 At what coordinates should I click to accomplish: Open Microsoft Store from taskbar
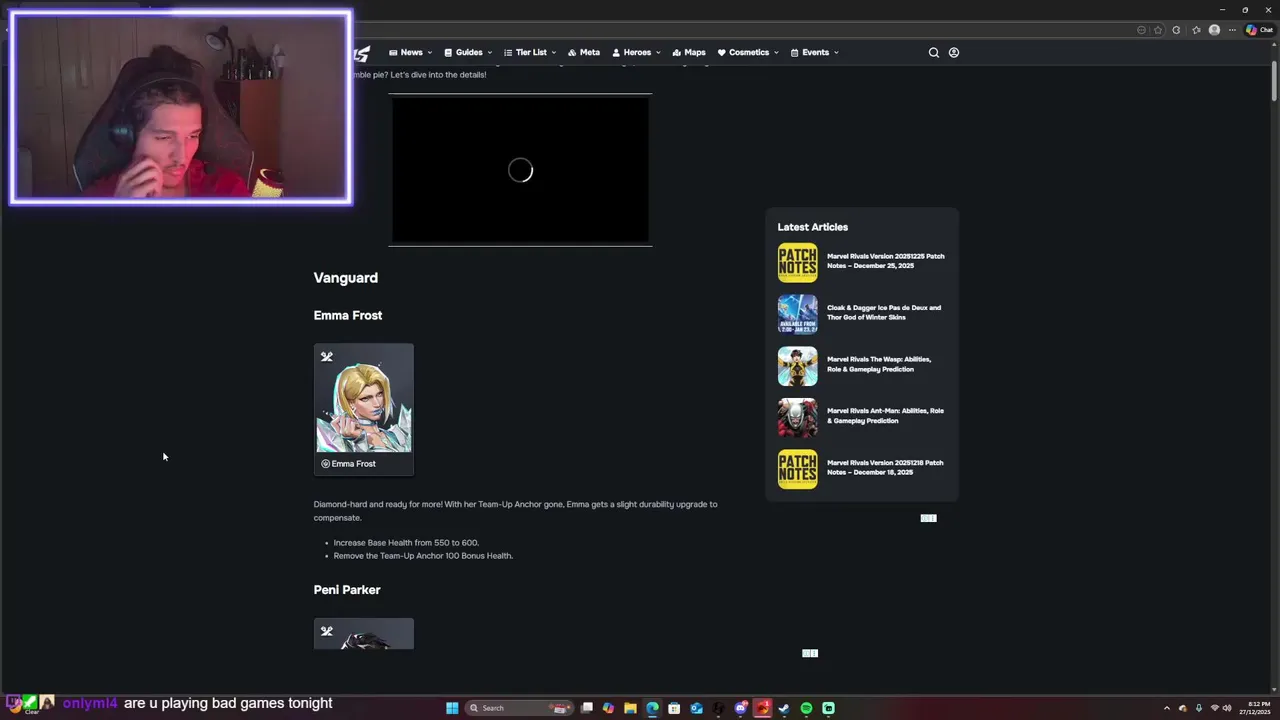pyautogui.click(x=674, y=708)
